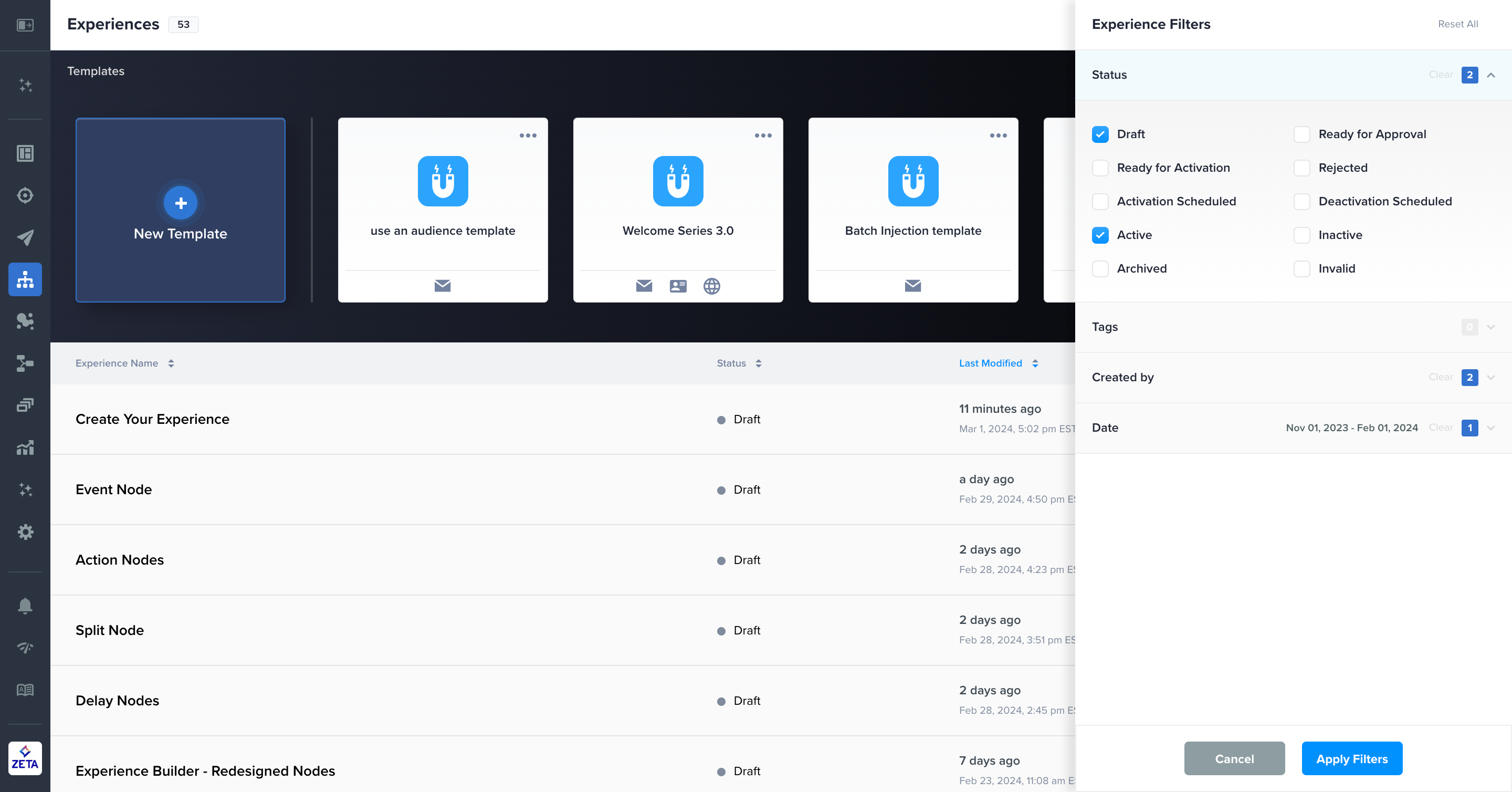Open the Experiences hierarchy icon in sidebar
This screenshot has height=792, width=1512.
(x=25, y=279)
